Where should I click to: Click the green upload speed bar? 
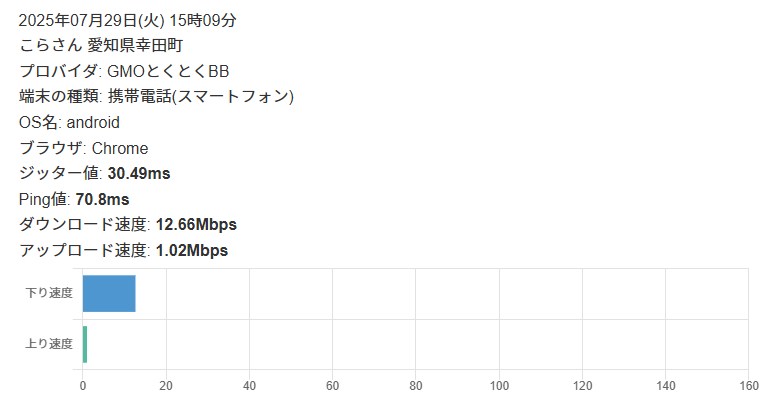click(85, 344)
